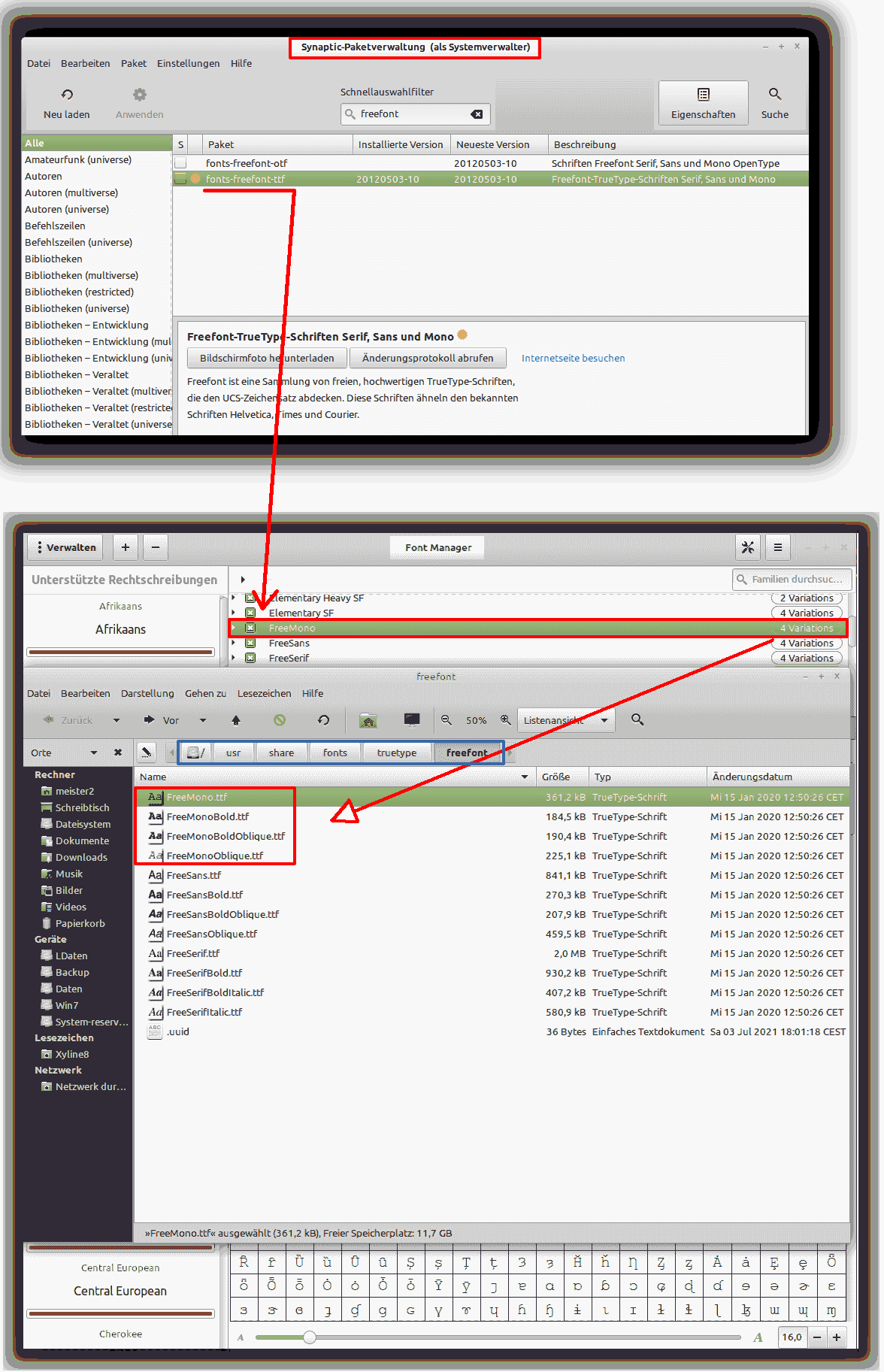884x1372 pixels.
Task: Click the stop icon in the freefont window toolbar
Action: (280, 720)
